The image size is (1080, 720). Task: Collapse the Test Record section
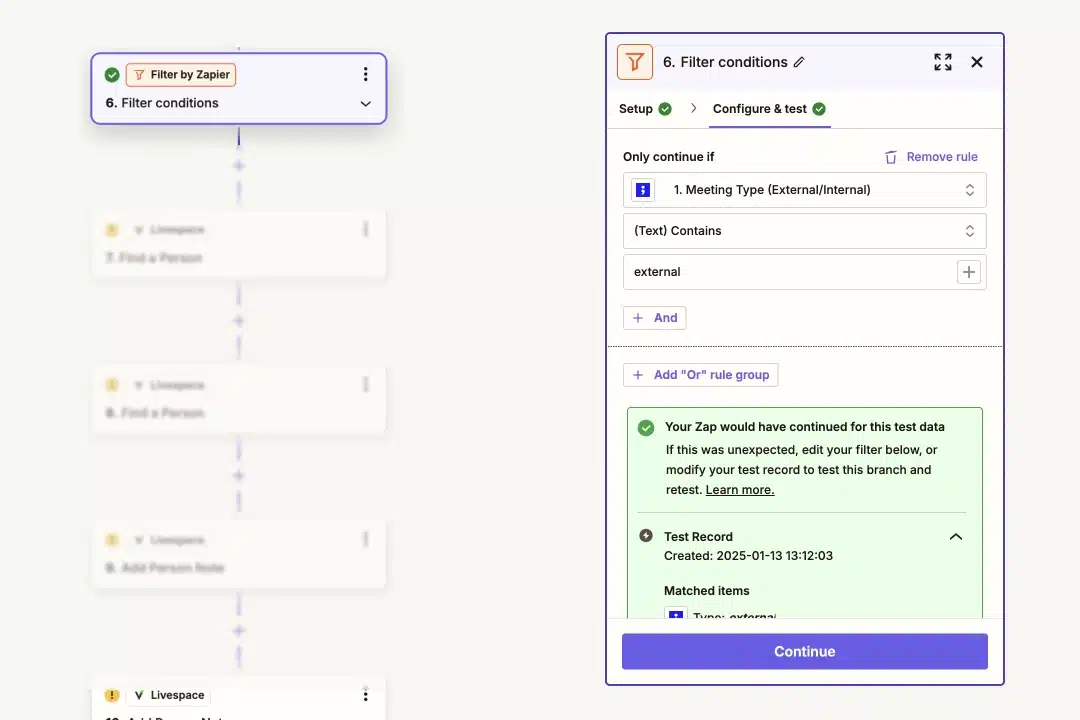coord(956,537)
